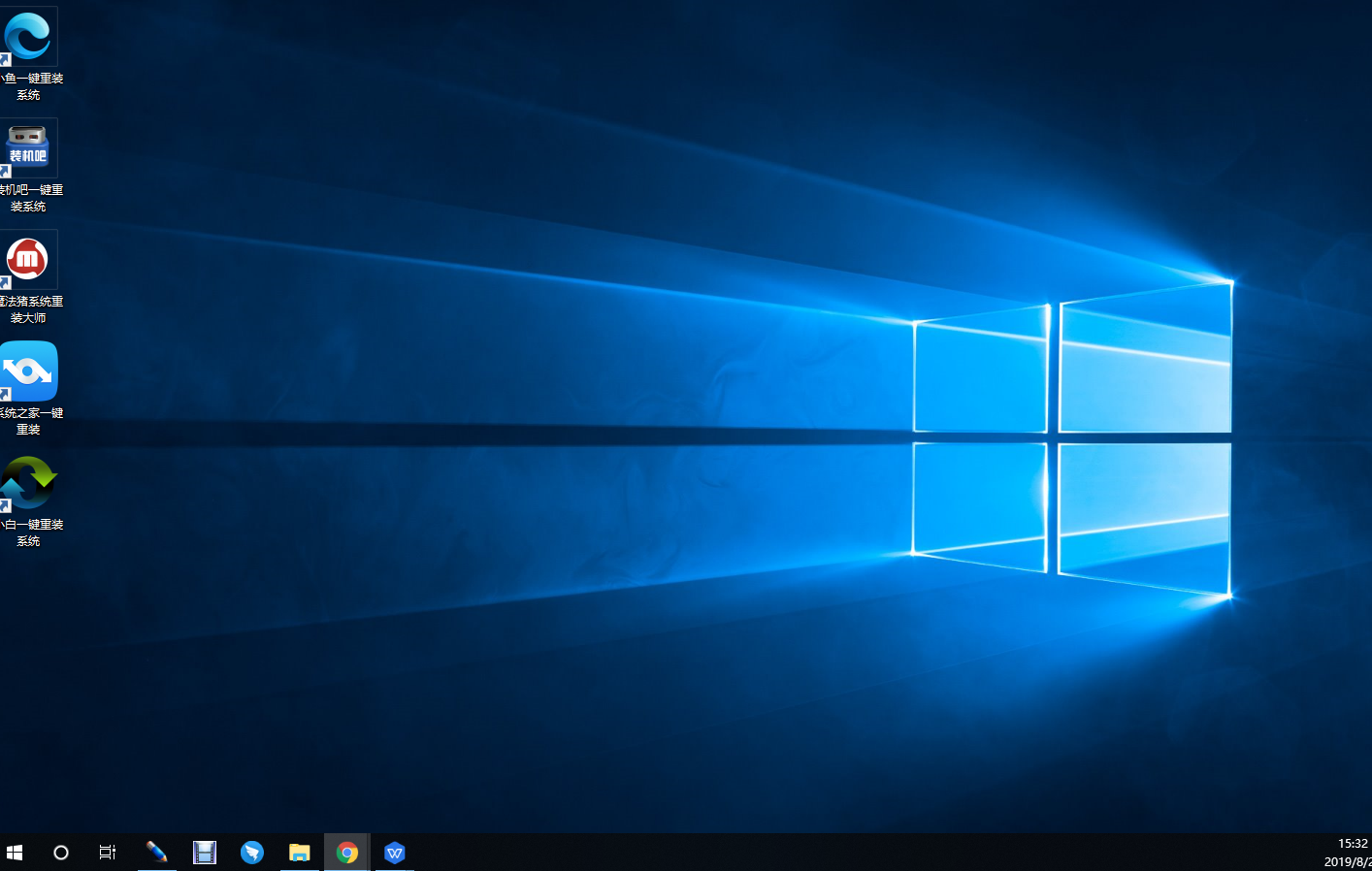This screenshot has width=1372, height=871.
Task: Open the Windows Start menu
Action: click(x=15, y=853)
